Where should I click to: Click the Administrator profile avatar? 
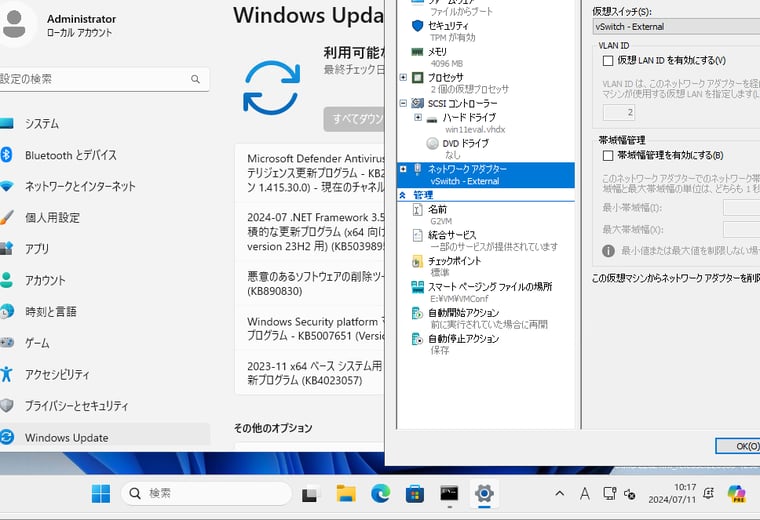[x=15, y=23]
